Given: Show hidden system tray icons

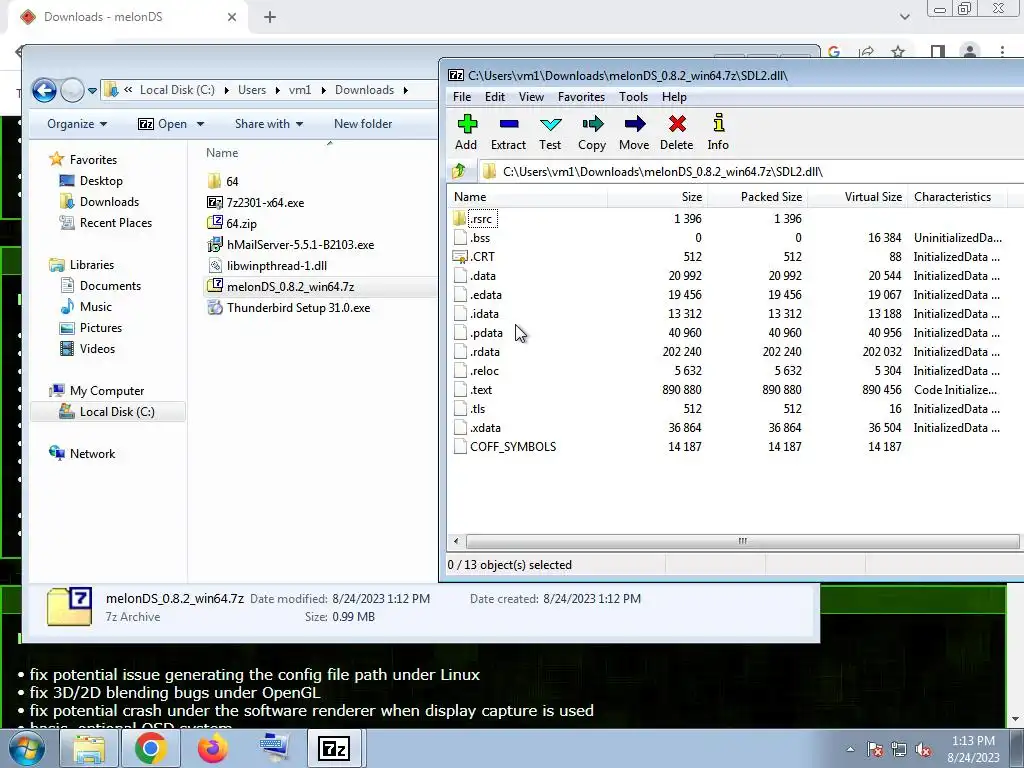Looking at the screenshot, I should click(x=850, y=750).
